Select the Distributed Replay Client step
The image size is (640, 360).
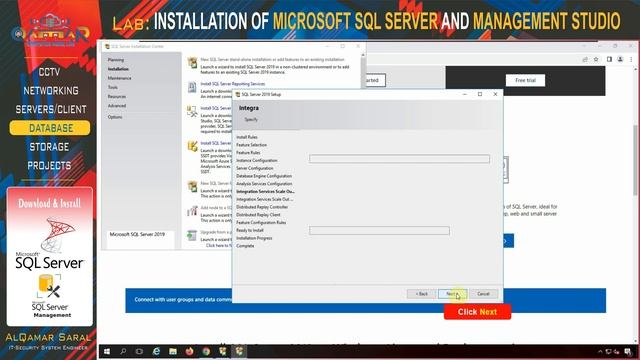pyautogui.click(x=258, y=215)
